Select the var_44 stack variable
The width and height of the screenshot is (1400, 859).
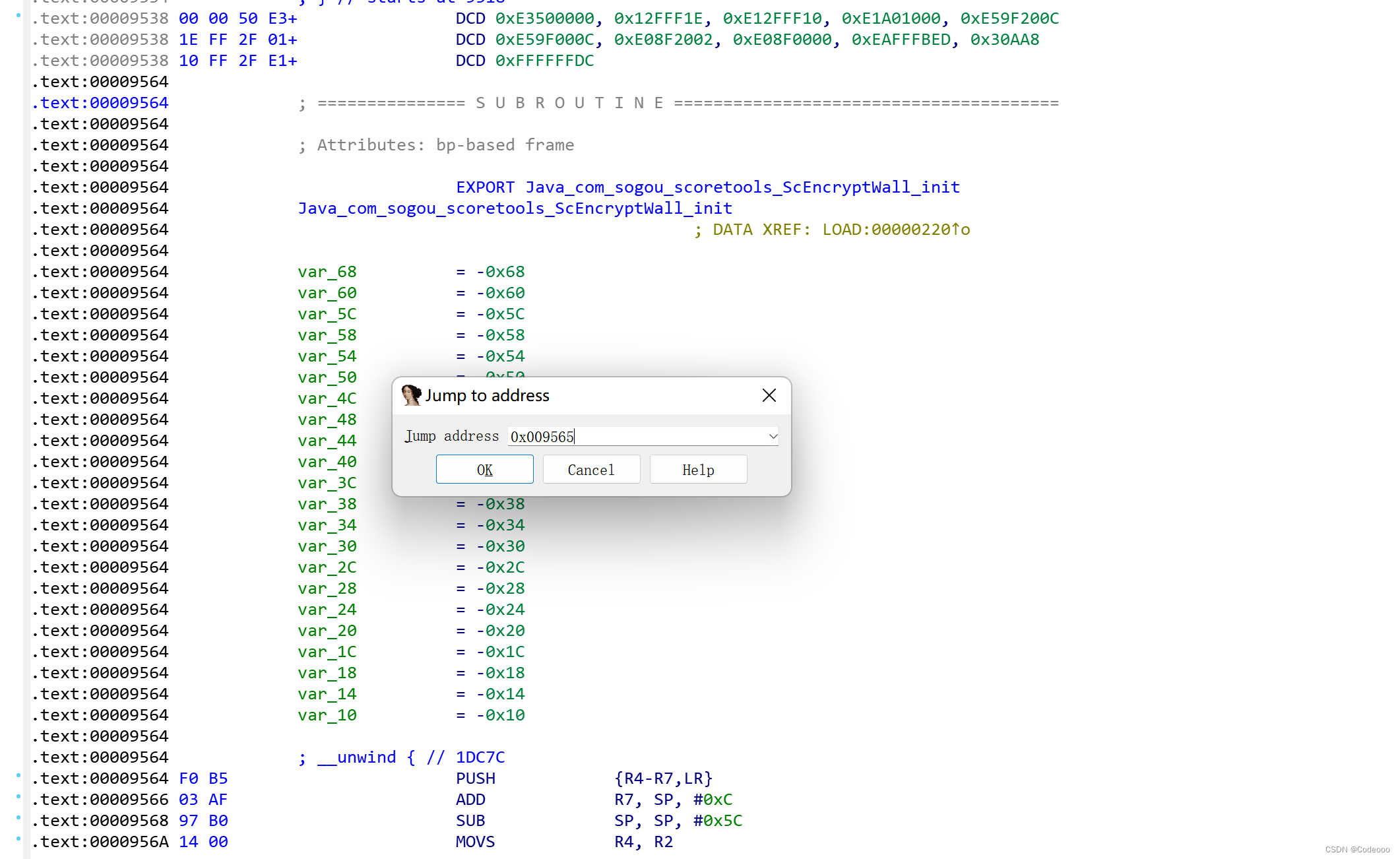[327, 441]
